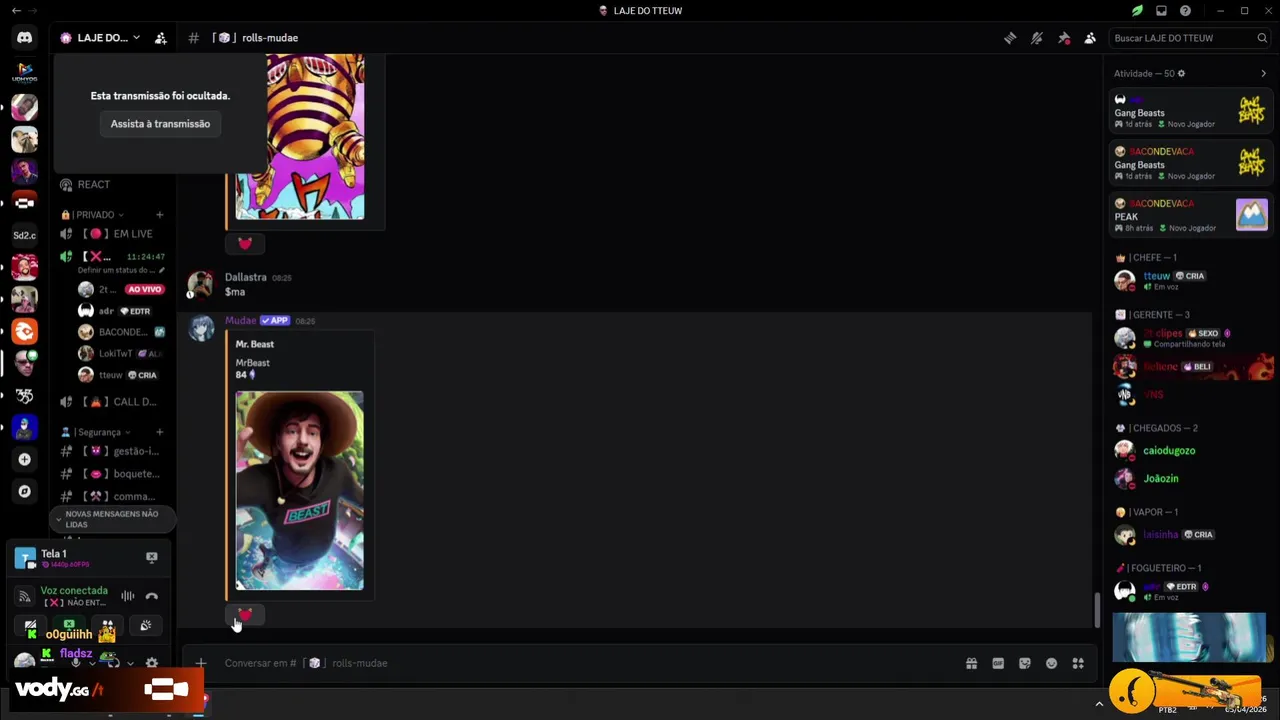This screenshot has width=1280, height=720.
Task: Open connection quality signal icon
Action: click(x=25, y=596)
